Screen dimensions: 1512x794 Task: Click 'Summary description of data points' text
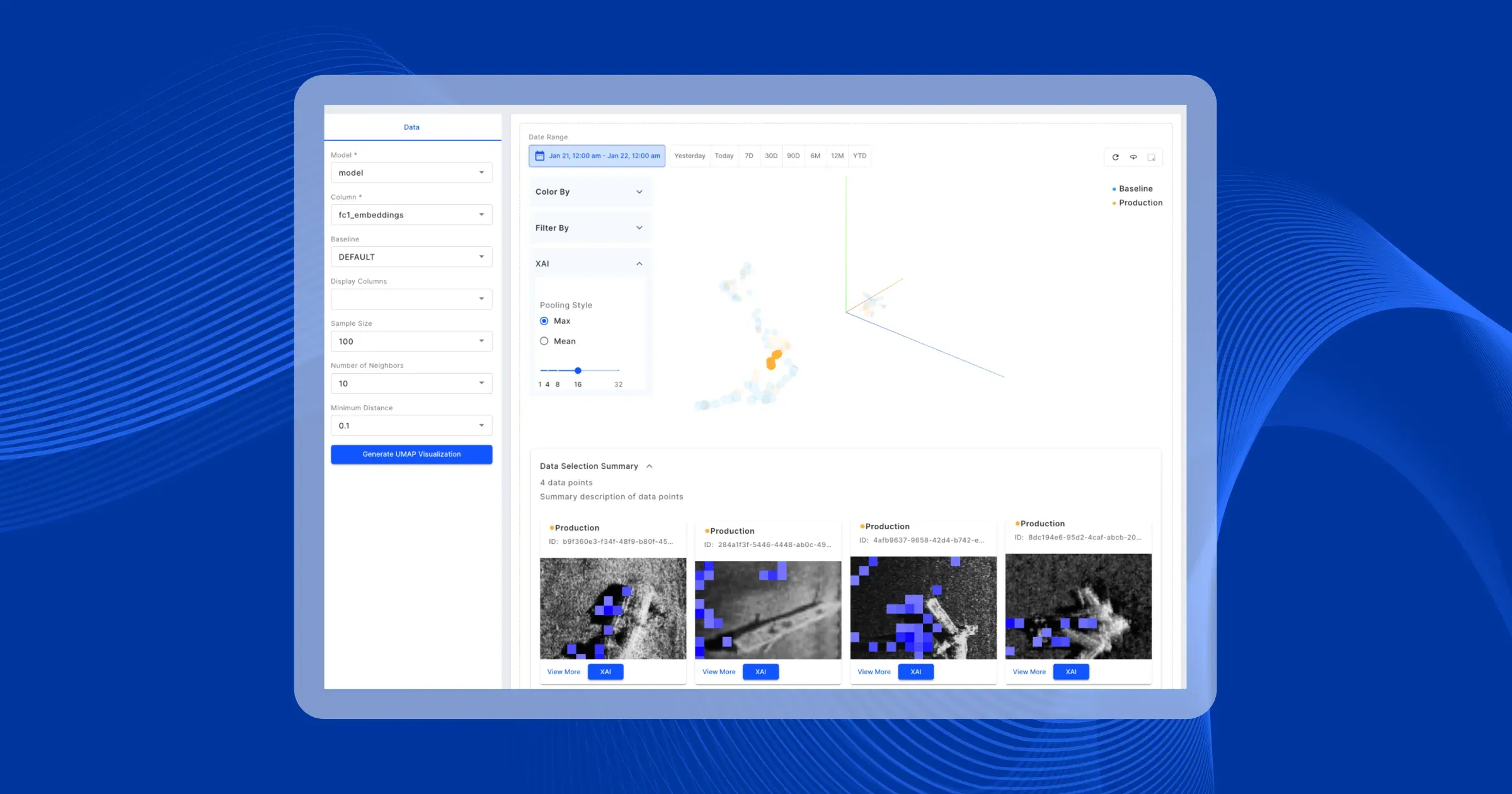(611, 497)
